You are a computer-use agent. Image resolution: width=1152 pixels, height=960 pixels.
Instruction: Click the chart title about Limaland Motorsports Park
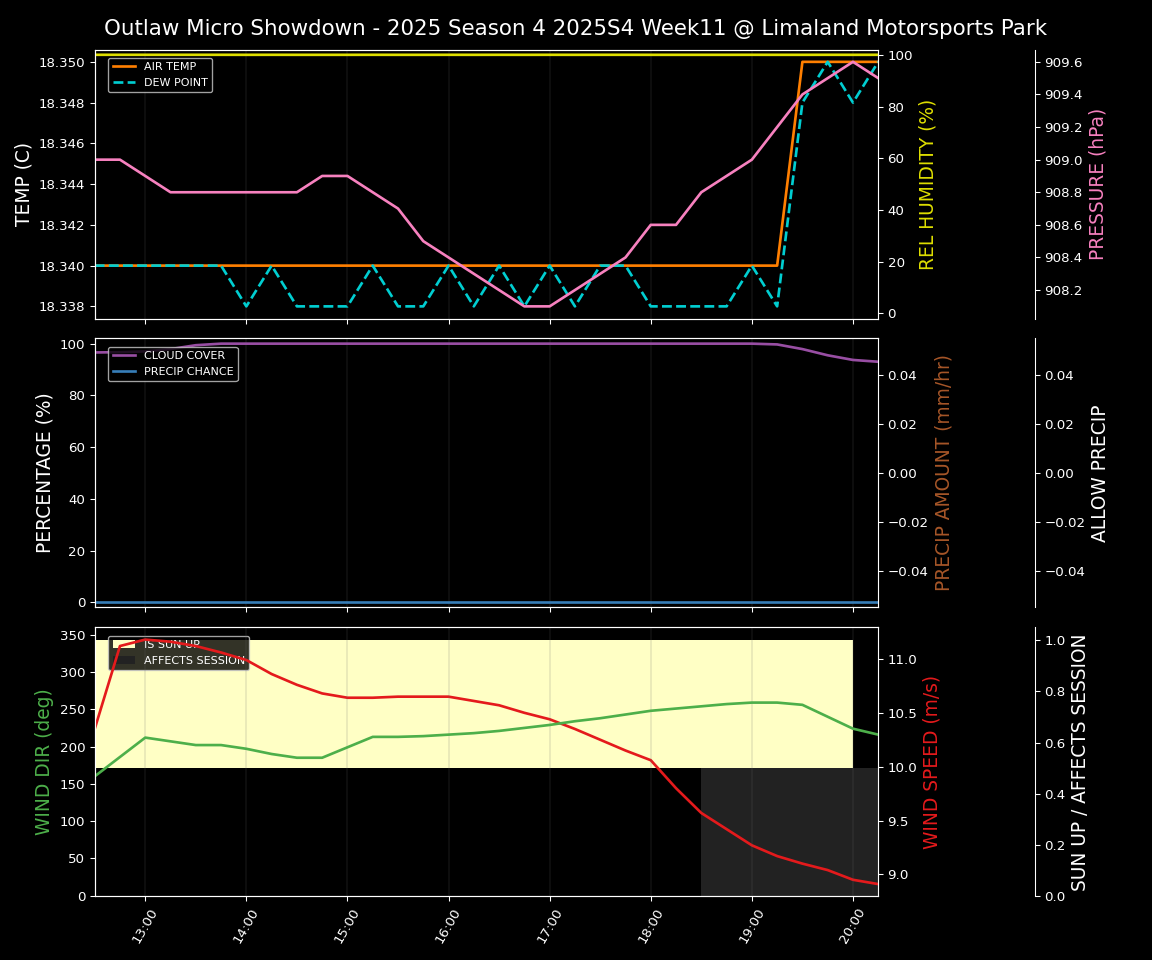(575, 28)
